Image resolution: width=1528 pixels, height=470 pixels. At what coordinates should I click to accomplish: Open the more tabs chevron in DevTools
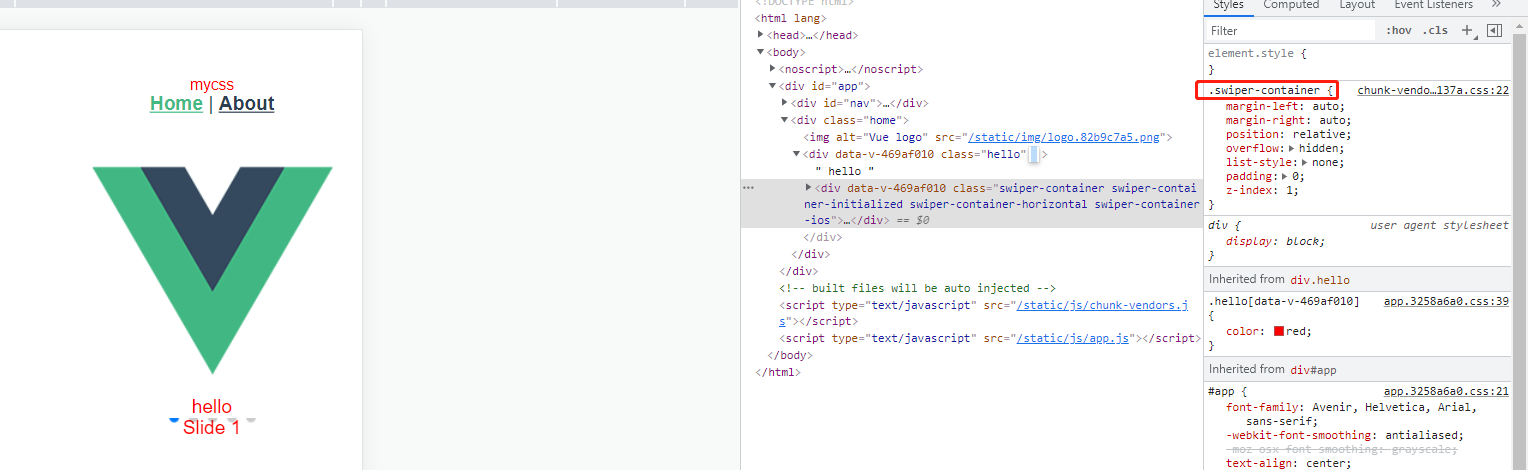(1496, 5)
